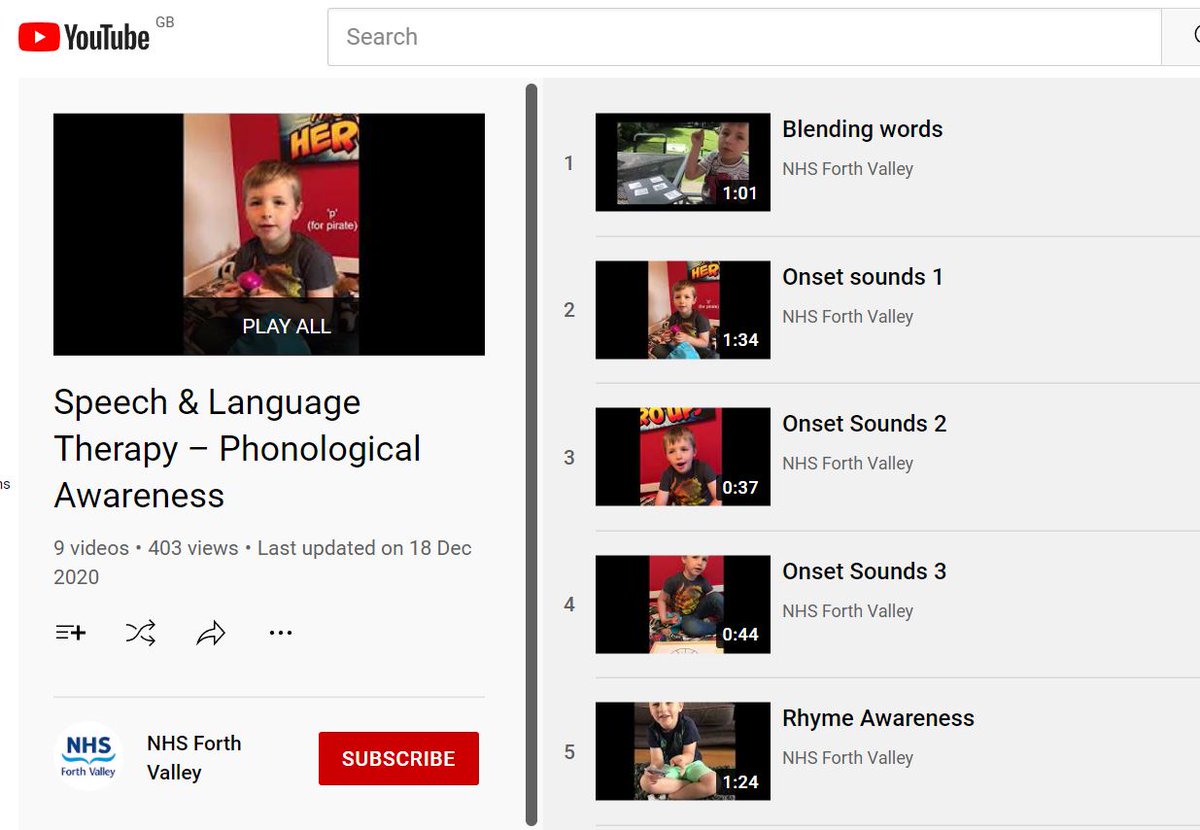Click NHS Forth Valley under Onset Sounds 2
Viewport: 1200px width, 830px height.
click(x=848, y=463)
